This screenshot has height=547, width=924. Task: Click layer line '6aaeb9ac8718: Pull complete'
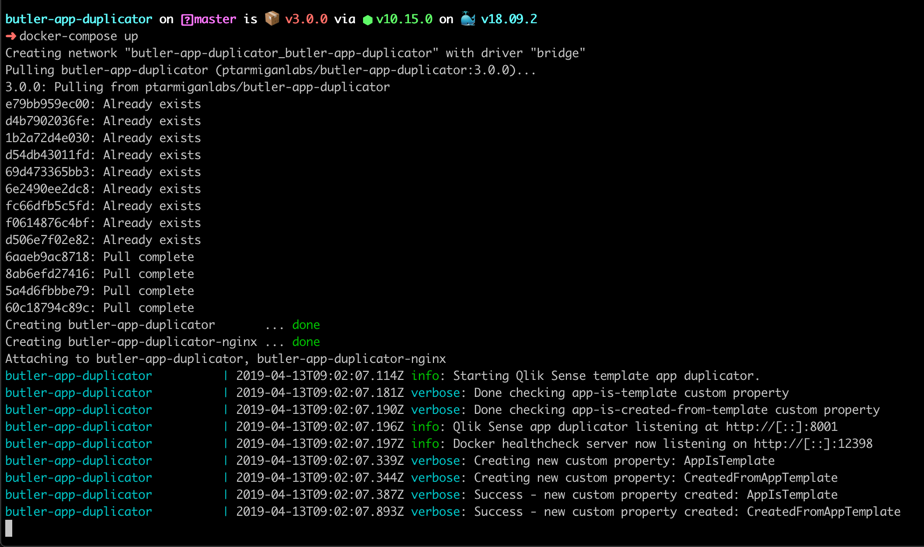(x=100, y=257)
